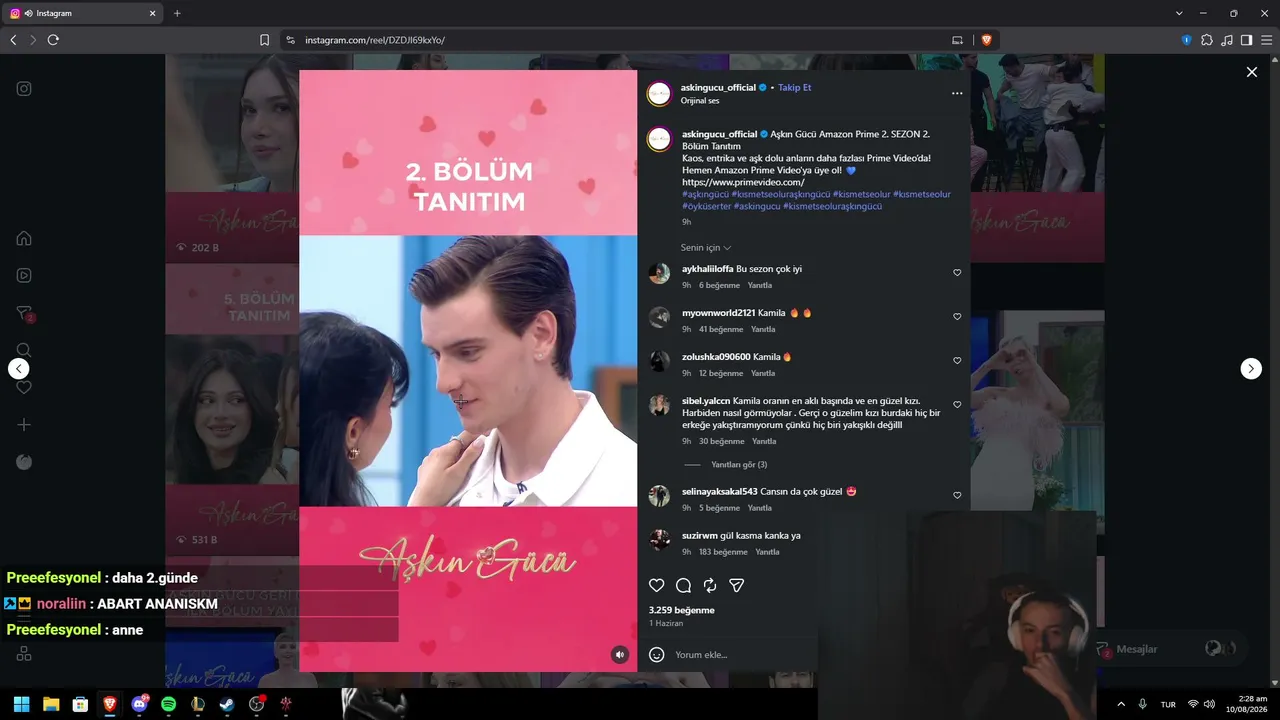Open the #öyküserter hashtag

(706, 206)
